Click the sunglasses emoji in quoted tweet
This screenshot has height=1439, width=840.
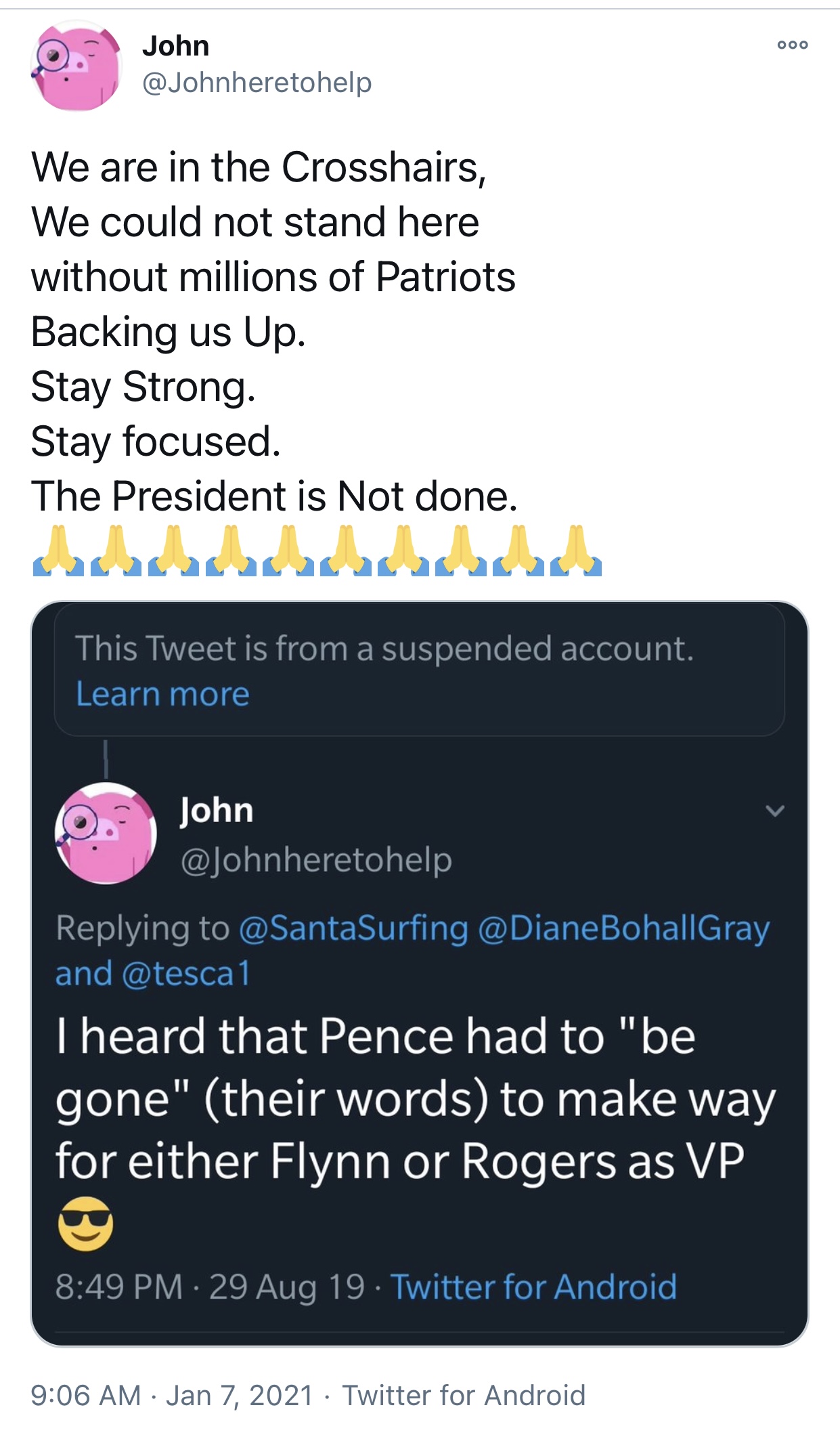(x=85, y=1223)
